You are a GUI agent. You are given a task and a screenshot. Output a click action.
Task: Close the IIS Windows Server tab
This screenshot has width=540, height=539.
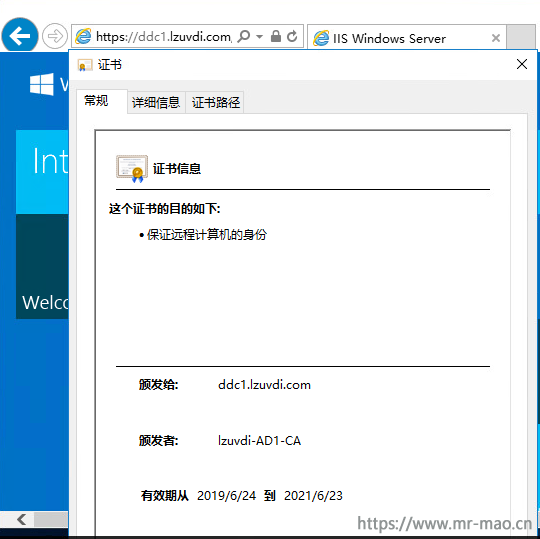point(496,38)
